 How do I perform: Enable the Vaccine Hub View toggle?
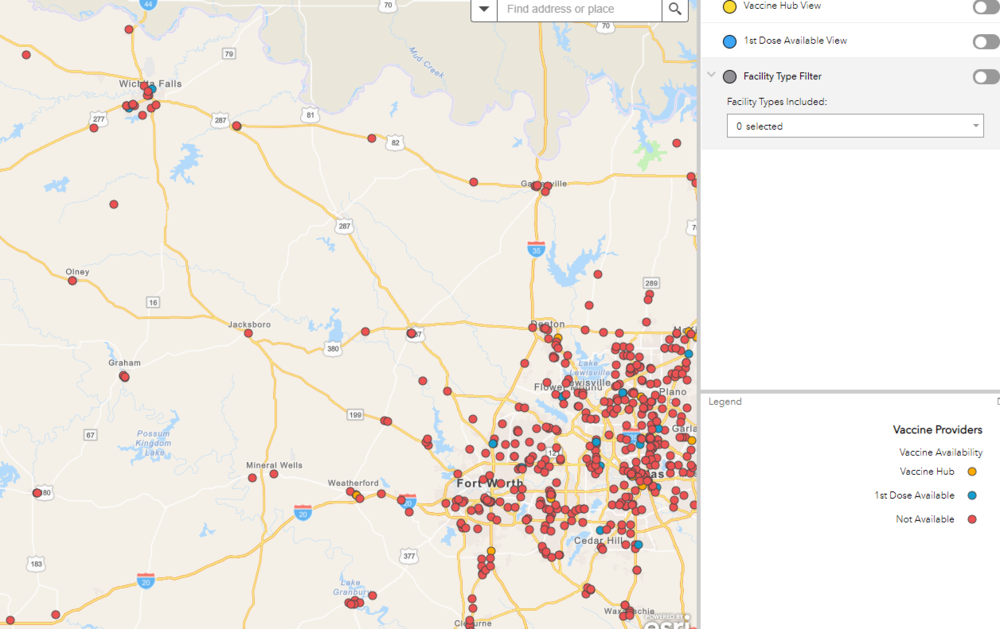tap(985, 7)
